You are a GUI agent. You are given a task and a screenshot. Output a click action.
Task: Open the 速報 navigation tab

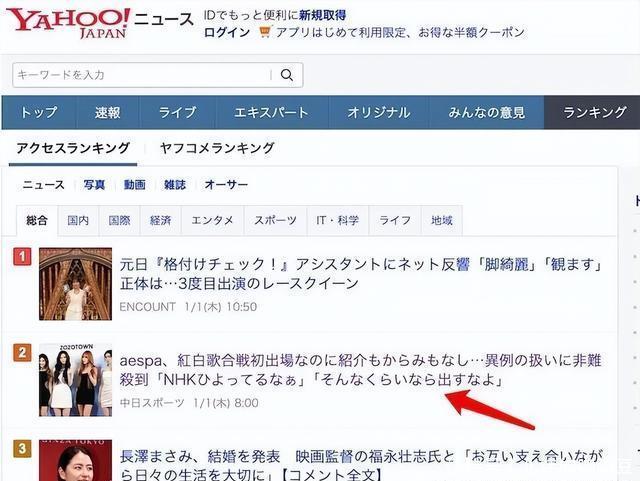pyautogui.click(x=108, y=113)
